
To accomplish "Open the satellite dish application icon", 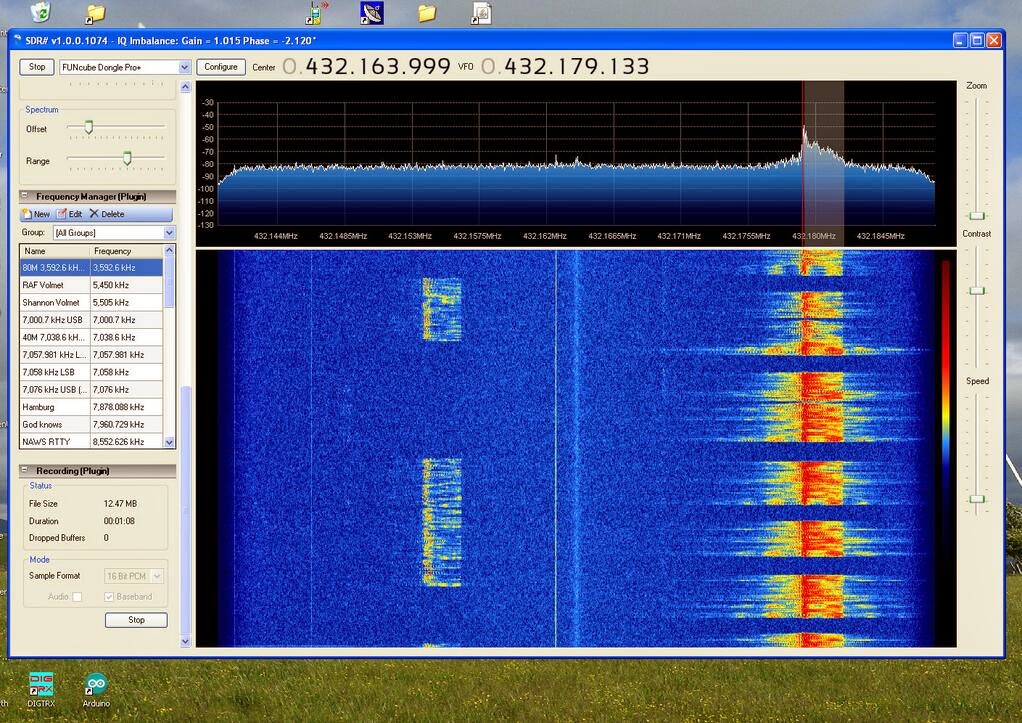I will coord(372,13).
